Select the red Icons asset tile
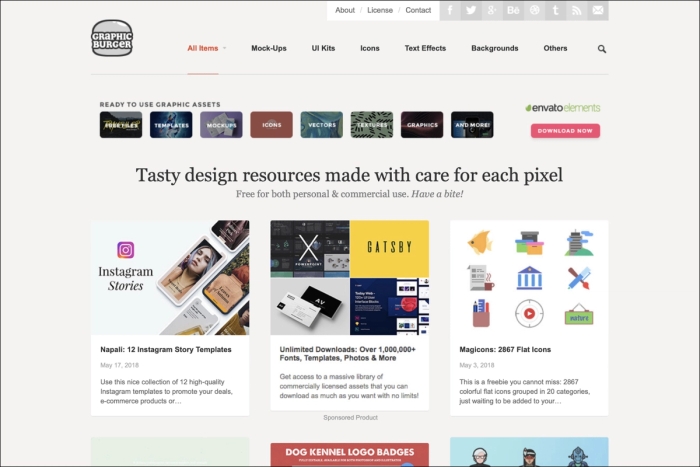 [x=271, y=125]
